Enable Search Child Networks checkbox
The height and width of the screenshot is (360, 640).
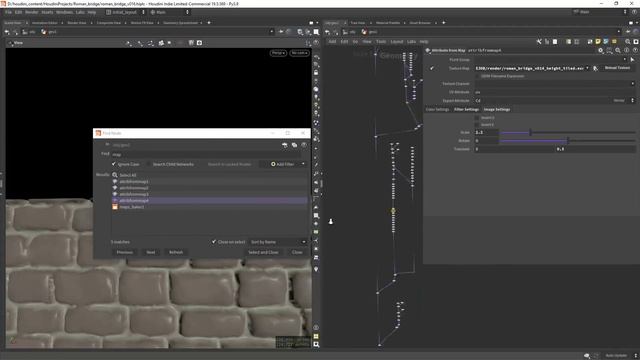click(149, 164)
